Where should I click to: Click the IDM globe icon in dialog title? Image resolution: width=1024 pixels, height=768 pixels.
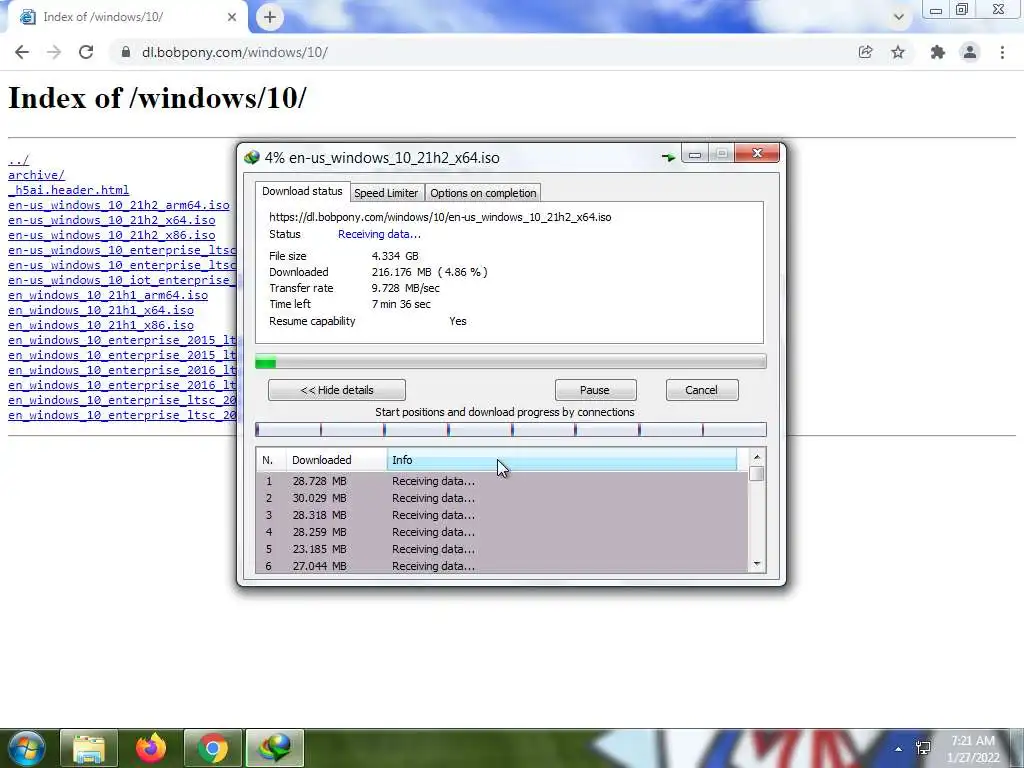(251, 157)
